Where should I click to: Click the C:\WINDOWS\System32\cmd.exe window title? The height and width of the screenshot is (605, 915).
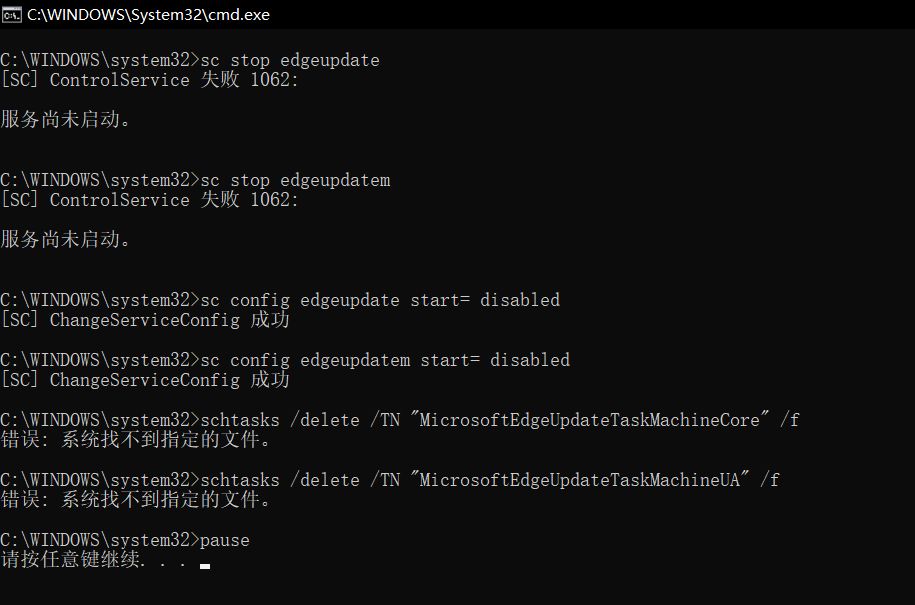(x=148, y=15)
